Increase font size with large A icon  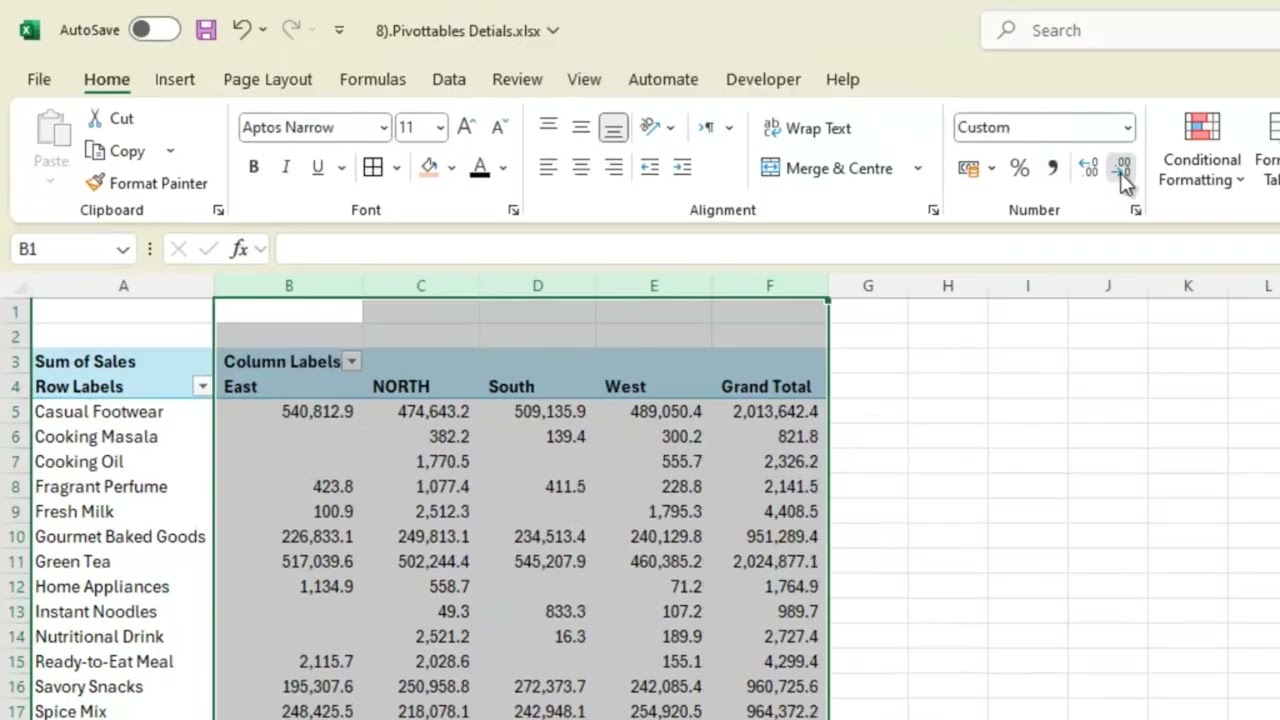[x=466, y=127]
